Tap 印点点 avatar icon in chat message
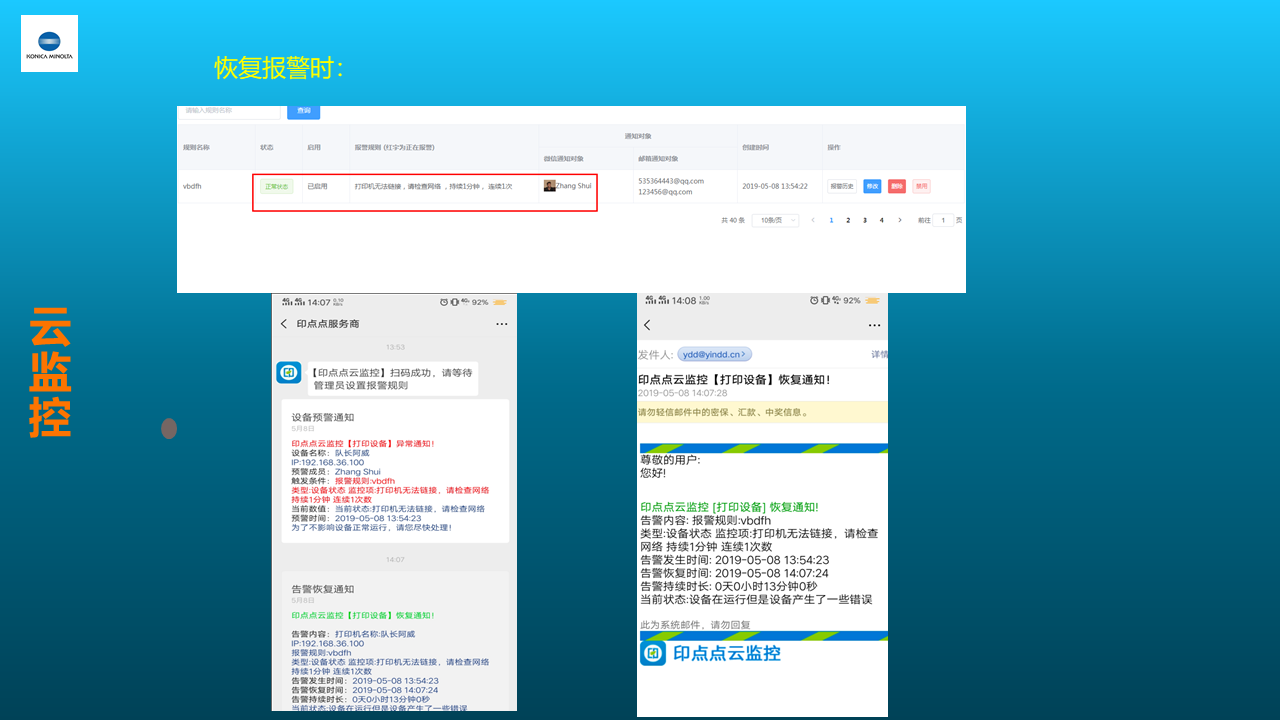The image size is (1280, 720). (x=289, y=373)
